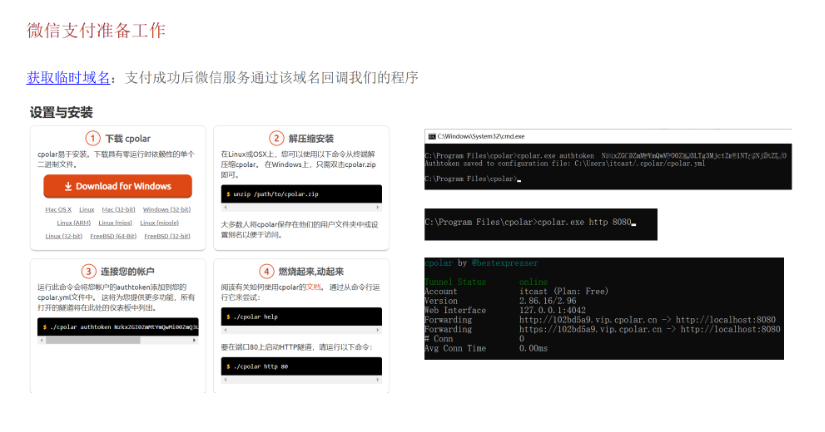The image size is (825, 432).
Task: Click the 解压缩安装 step heading
Action: tap(311, 138)
